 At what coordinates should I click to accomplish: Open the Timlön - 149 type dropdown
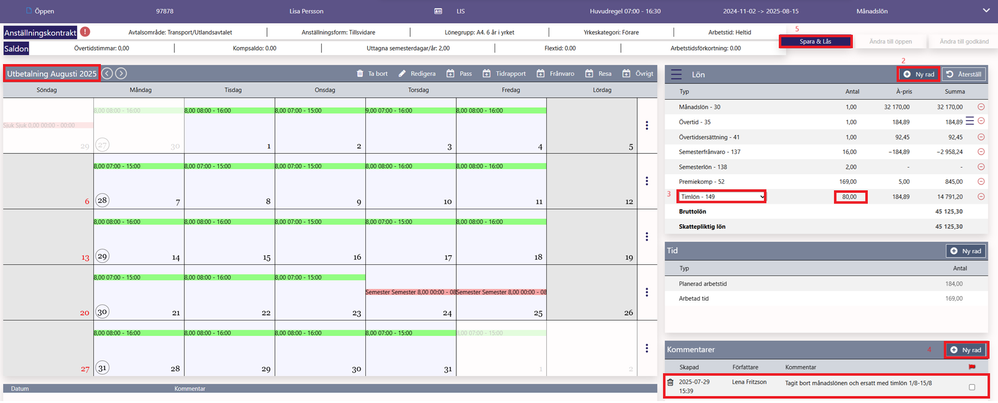point(720,197)
